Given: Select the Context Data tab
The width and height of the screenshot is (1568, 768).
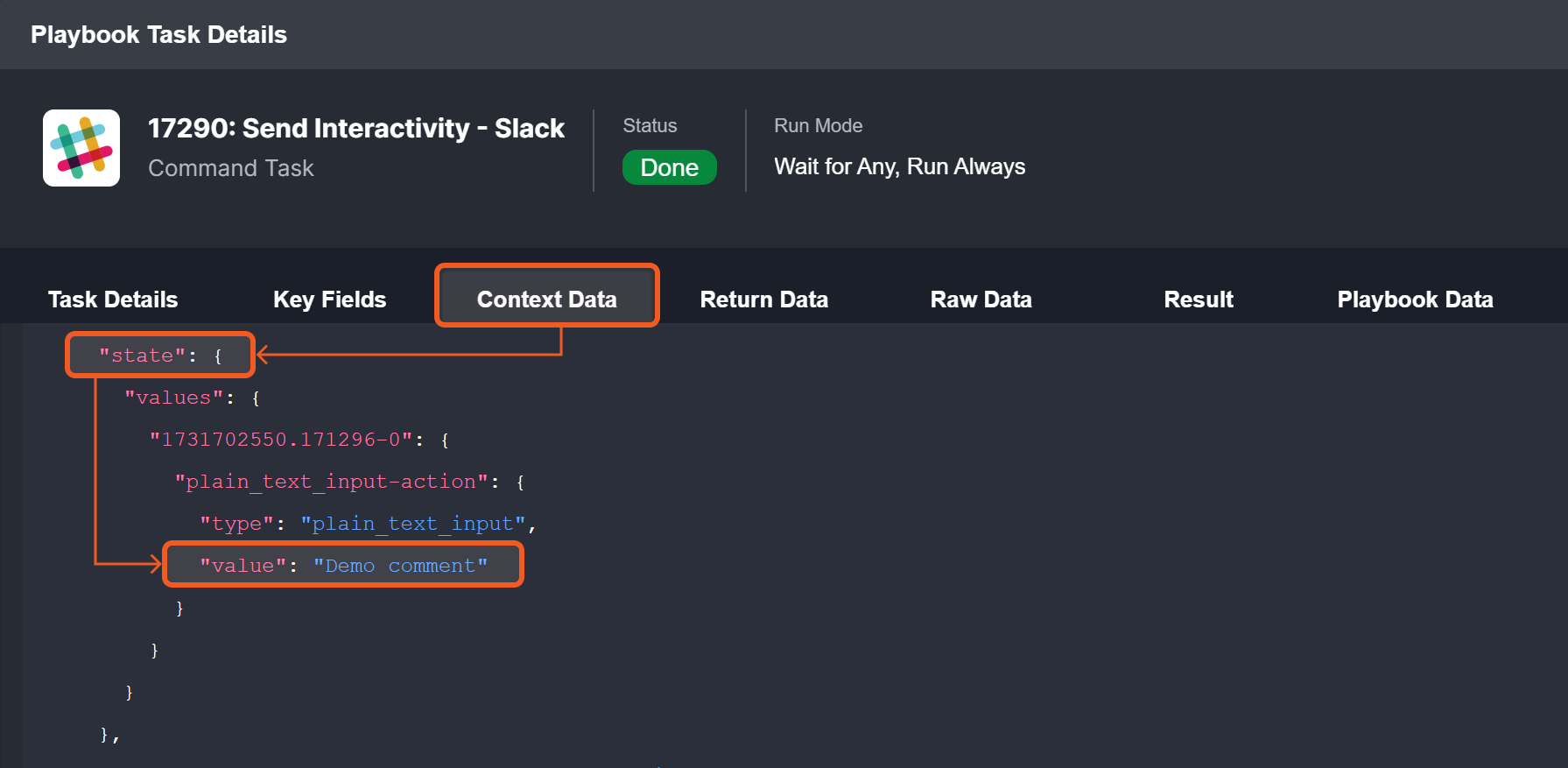Looking at the screenshot, I should [546, 299].
